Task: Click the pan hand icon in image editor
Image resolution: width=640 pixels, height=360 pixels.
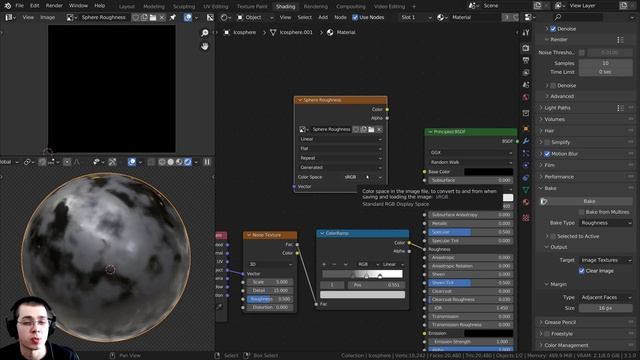Action: coord(204,46)
